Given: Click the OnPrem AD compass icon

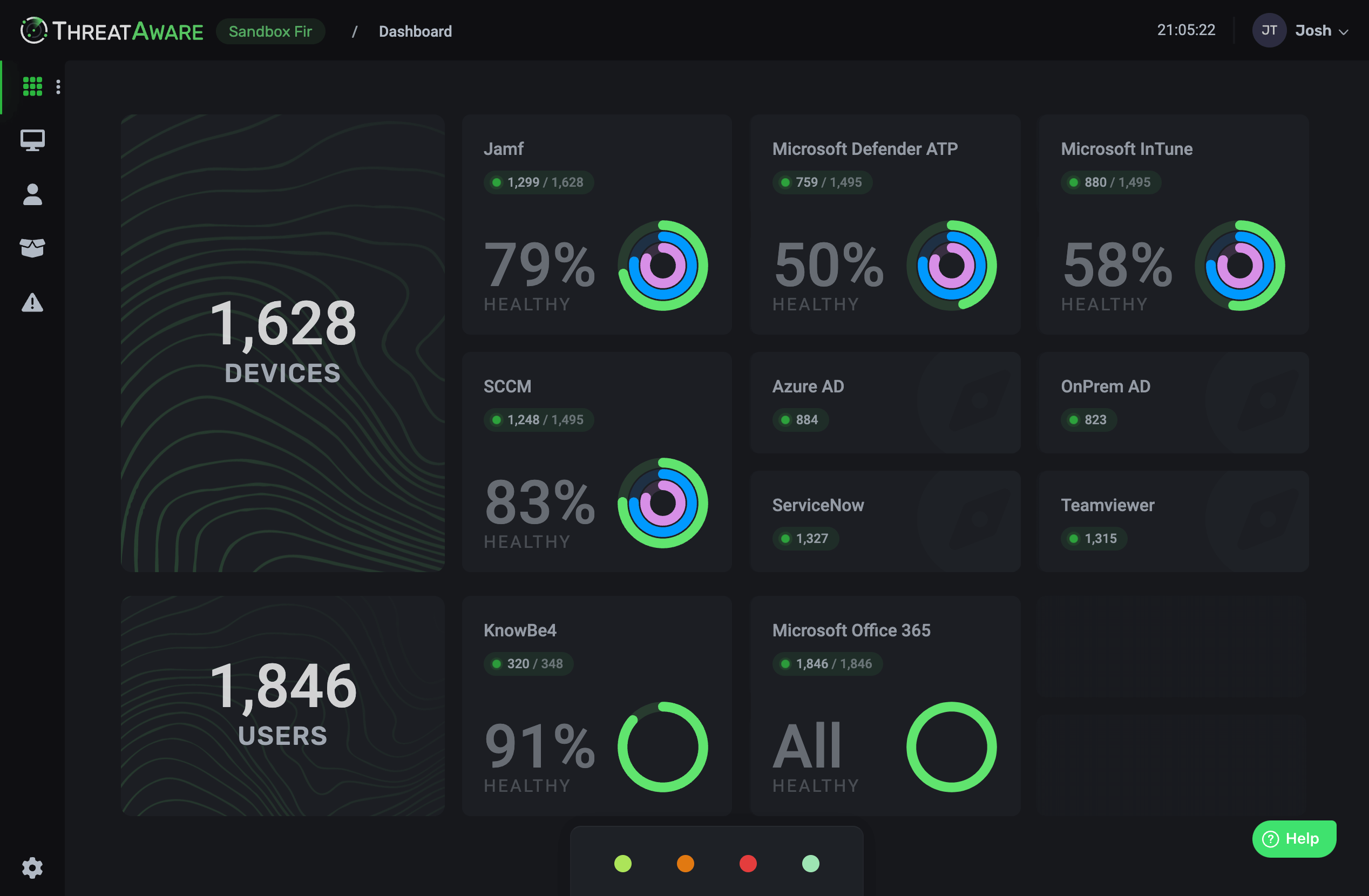Looking at the screenshot, I should tap(1269, 401).
